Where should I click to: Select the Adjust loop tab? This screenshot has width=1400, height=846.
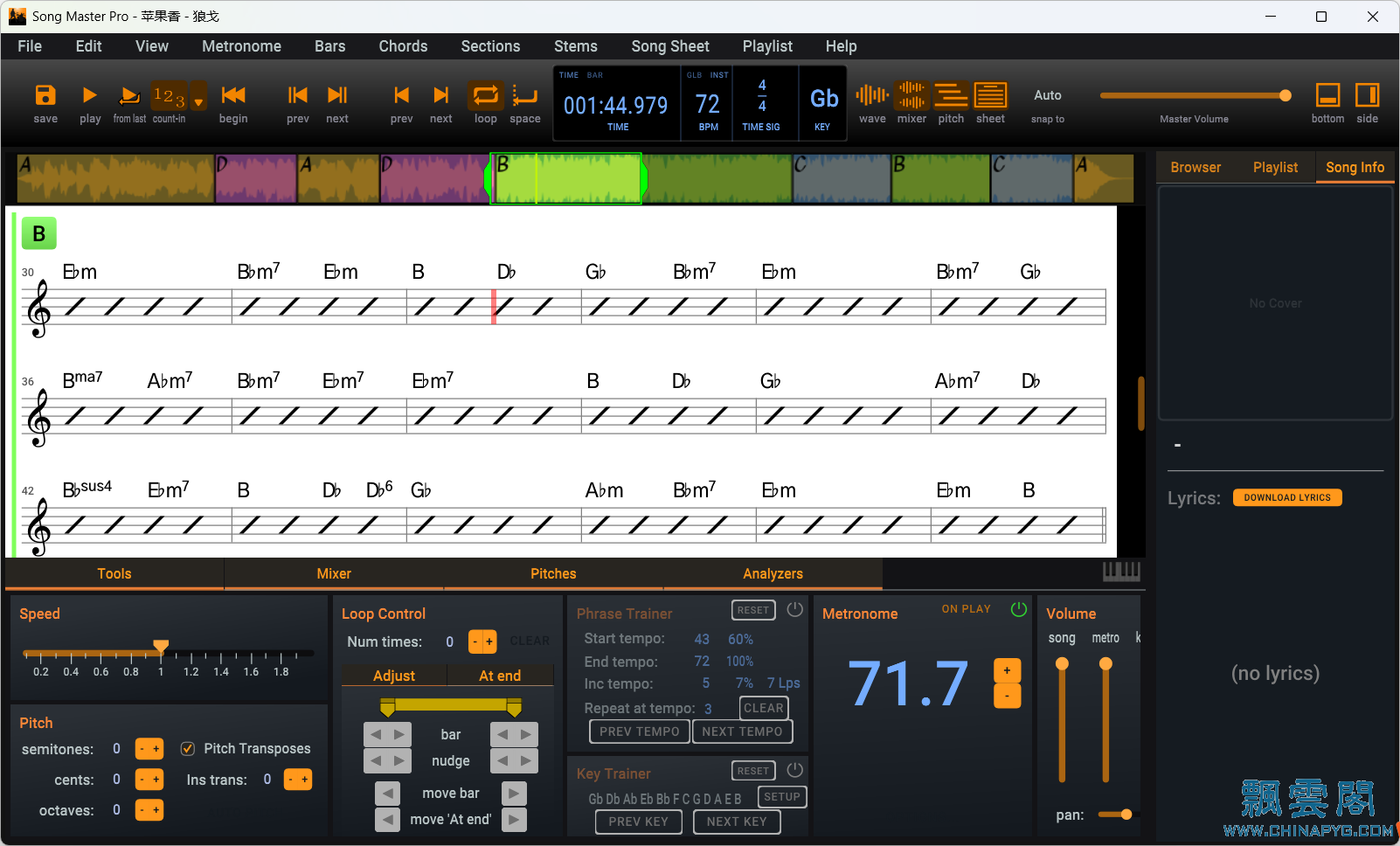(394, 676)
